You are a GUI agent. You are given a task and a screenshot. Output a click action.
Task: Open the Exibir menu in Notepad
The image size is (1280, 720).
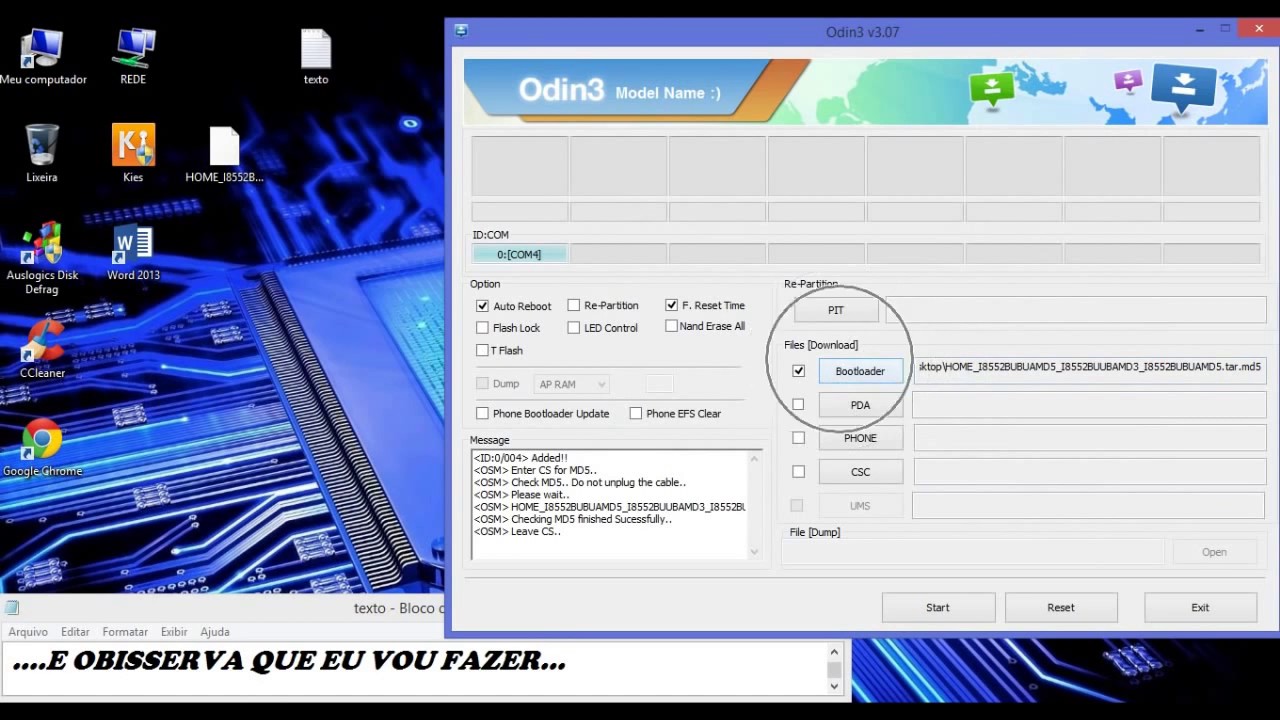pos(174,632)
